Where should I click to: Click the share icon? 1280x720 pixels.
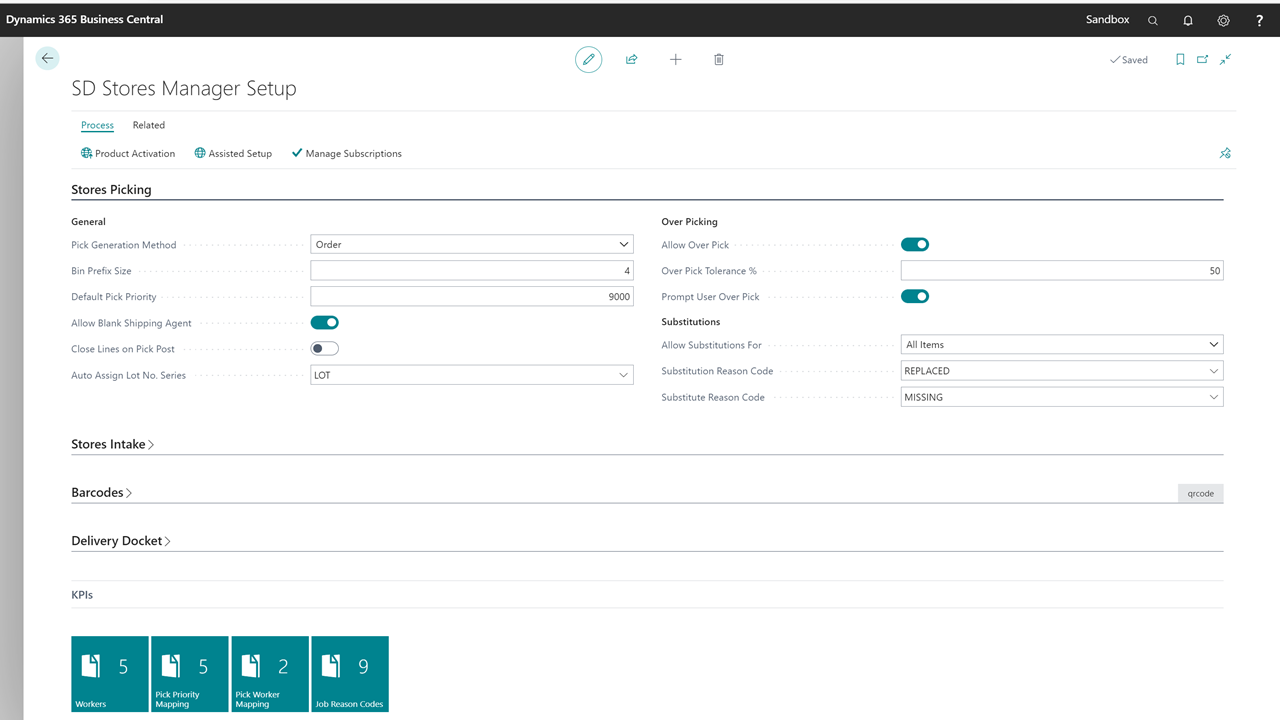pos(632,60)
